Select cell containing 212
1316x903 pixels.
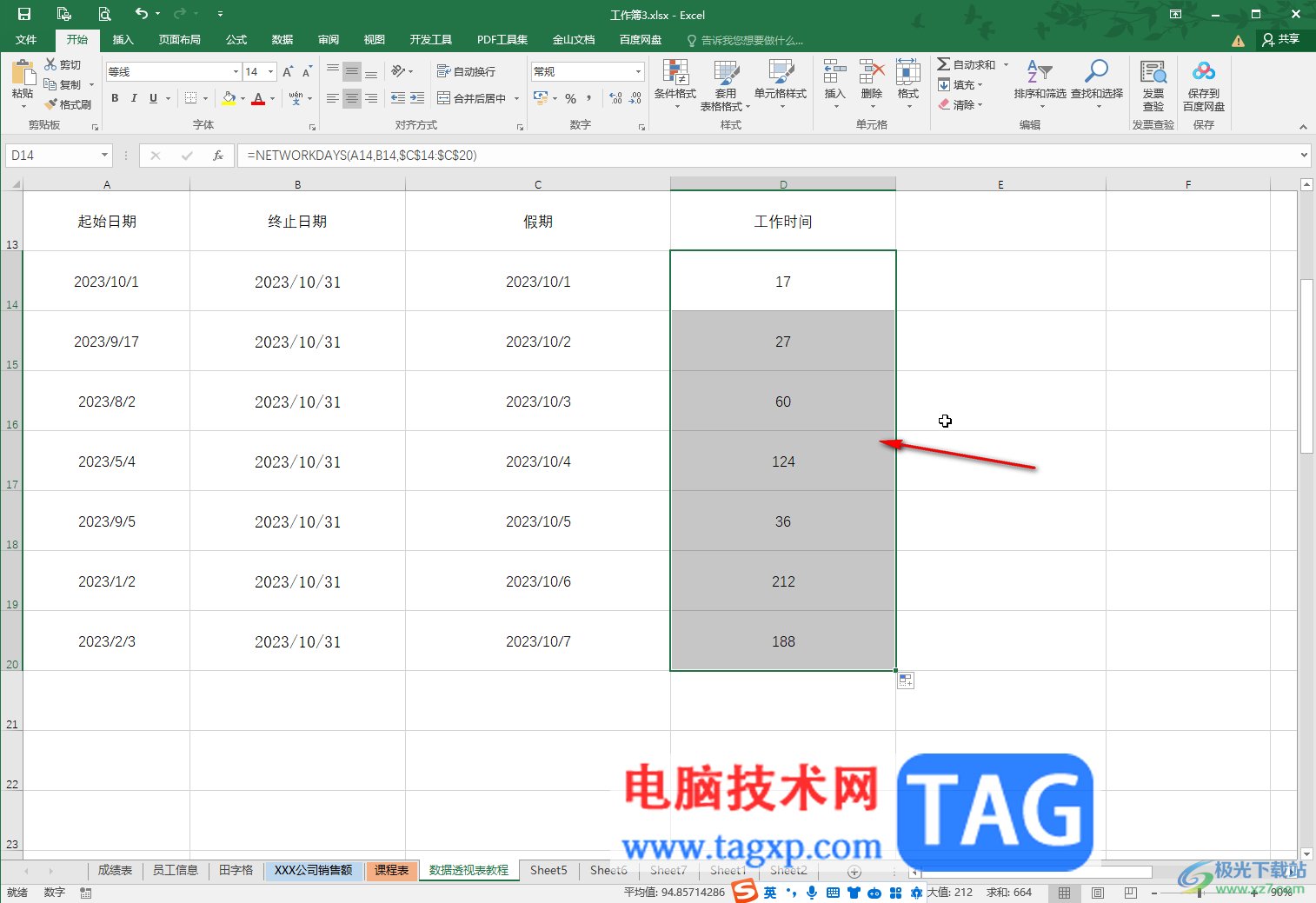click(783, 581)
